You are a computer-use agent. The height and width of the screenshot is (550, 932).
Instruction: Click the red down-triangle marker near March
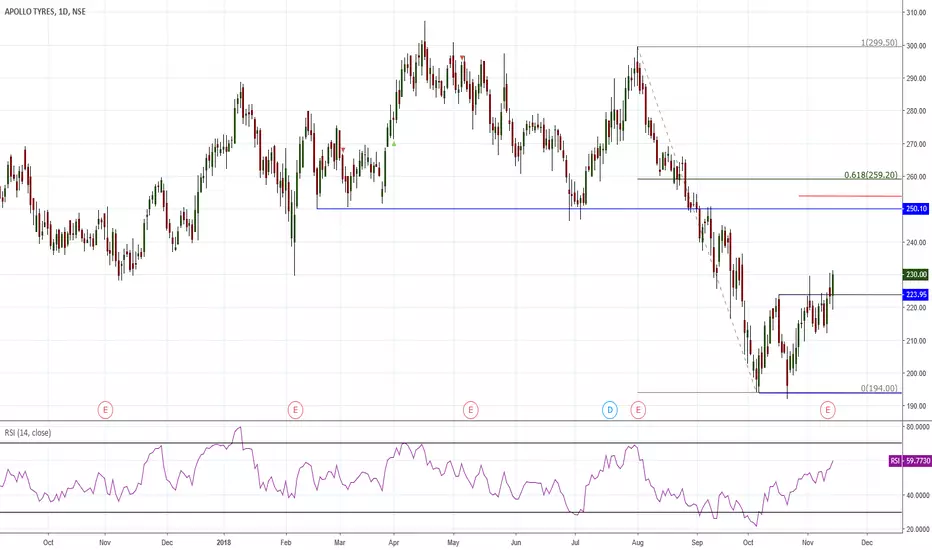[x=343, y=149]
